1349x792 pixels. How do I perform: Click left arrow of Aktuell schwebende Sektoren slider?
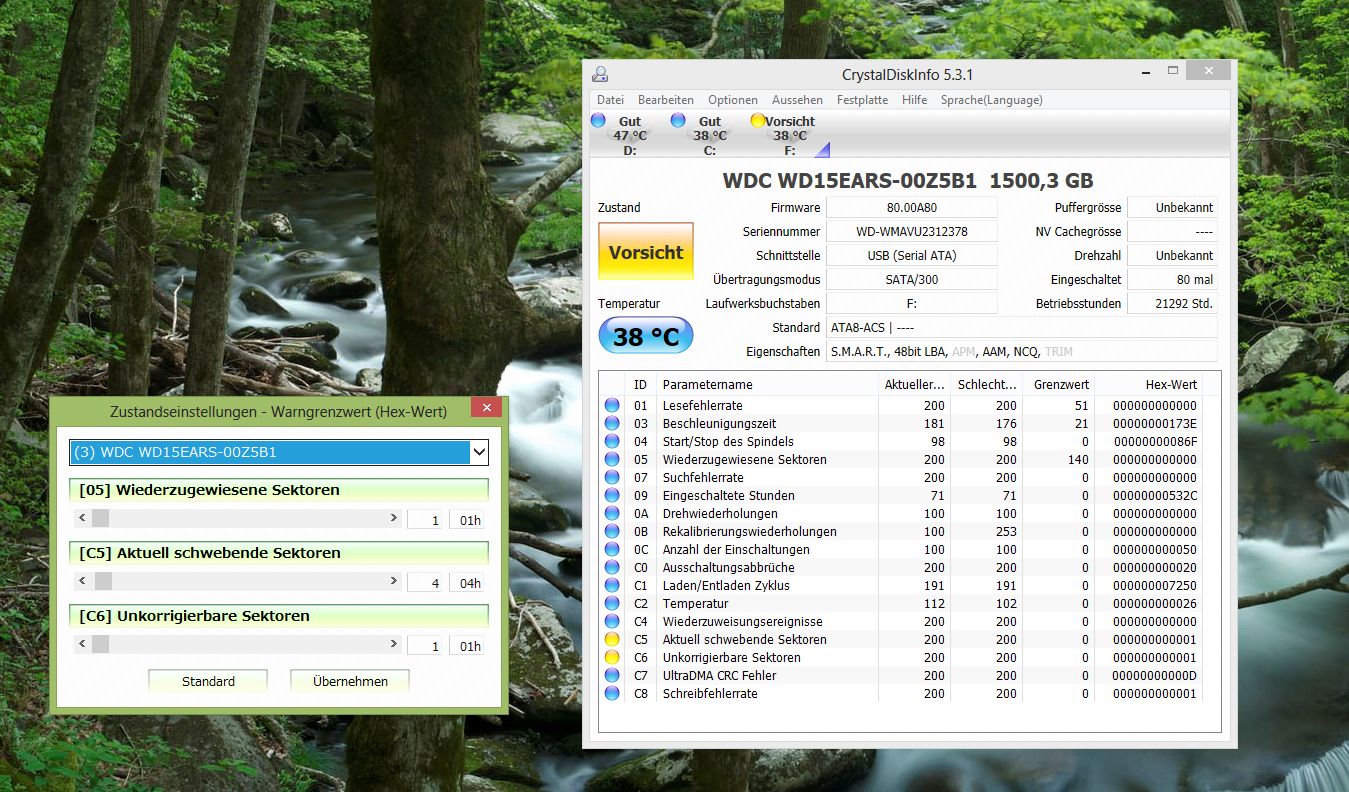(x=81, y=581)
